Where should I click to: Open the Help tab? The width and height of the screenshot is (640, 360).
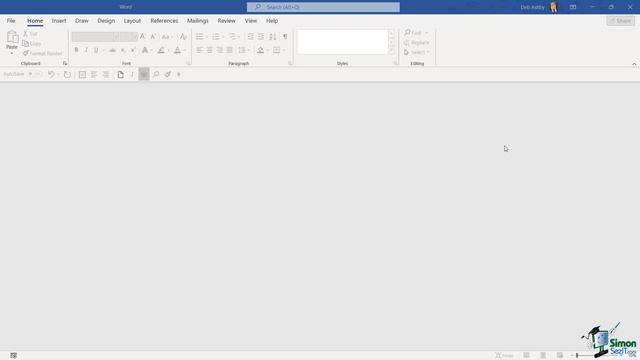(x=272, y=21)
